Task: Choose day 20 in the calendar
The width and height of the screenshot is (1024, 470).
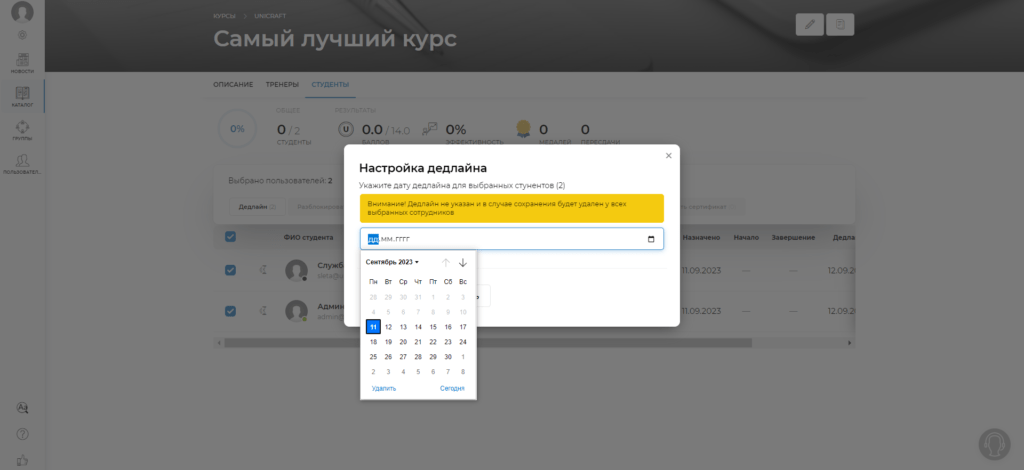Action: (x=403, y=342)
